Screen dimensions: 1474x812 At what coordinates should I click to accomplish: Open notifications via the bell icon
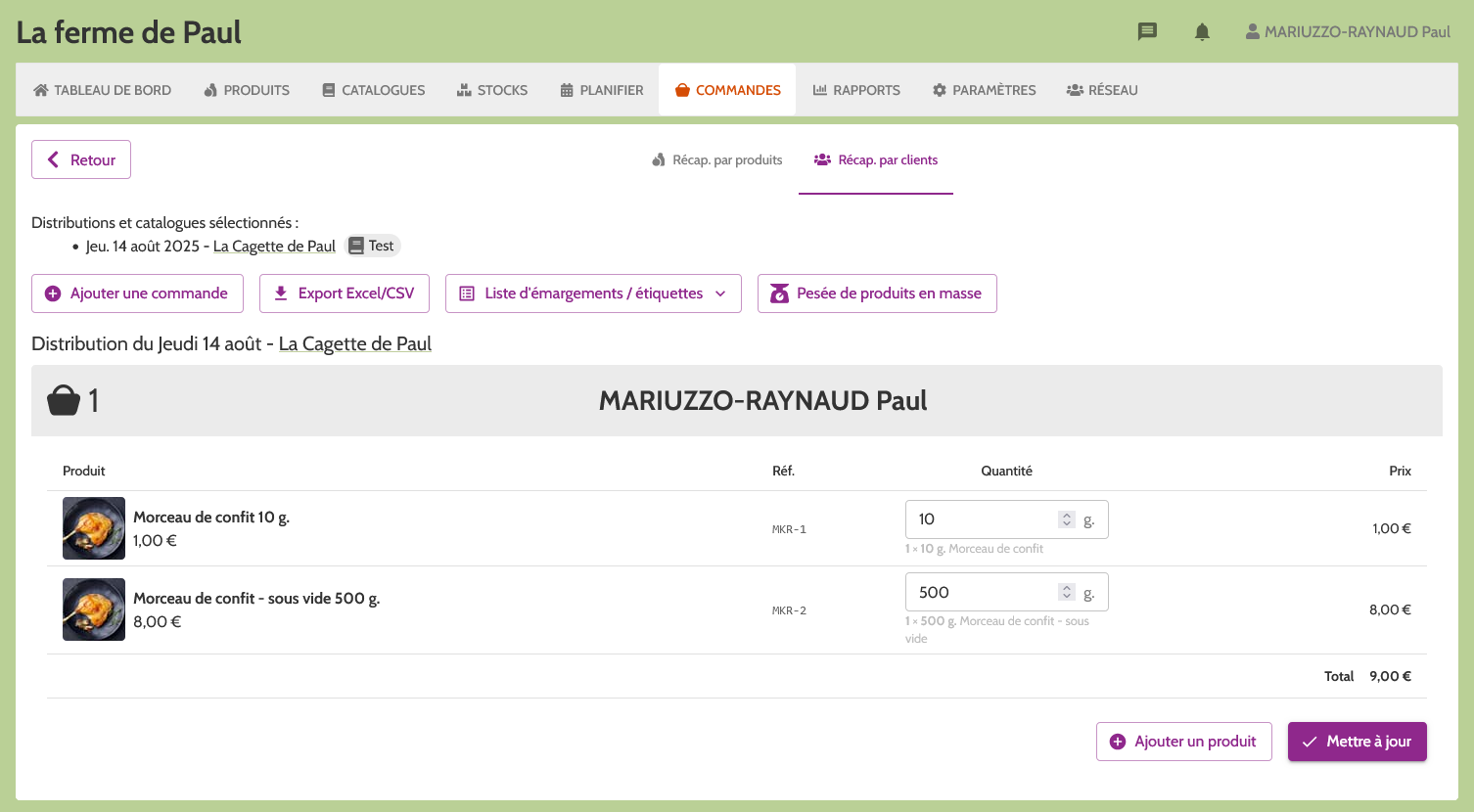click(x=1201, y=31)
